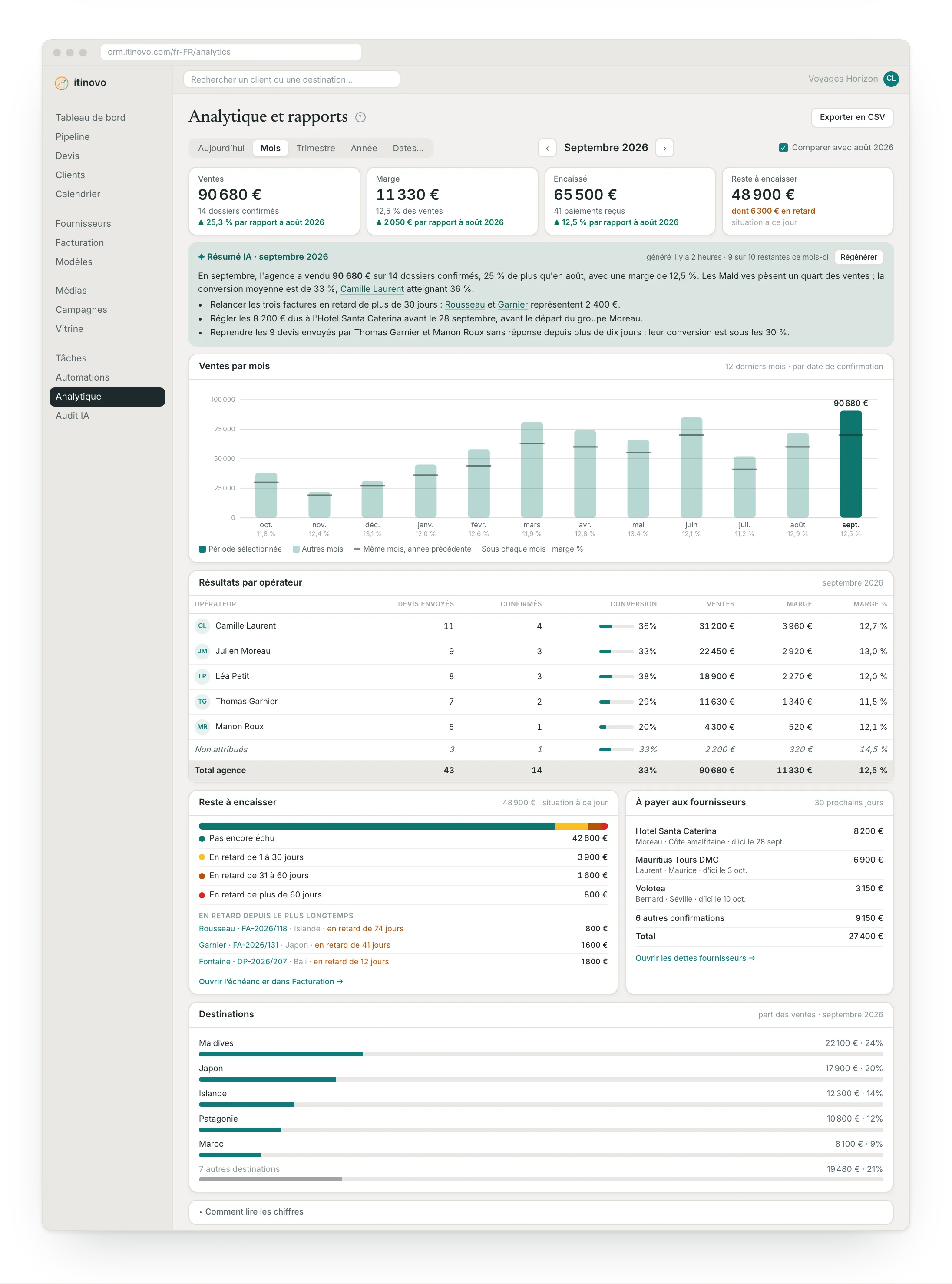Select the Mois period tab
Viewport: 952px width, 1284px height.
click(x=270, y=148)
